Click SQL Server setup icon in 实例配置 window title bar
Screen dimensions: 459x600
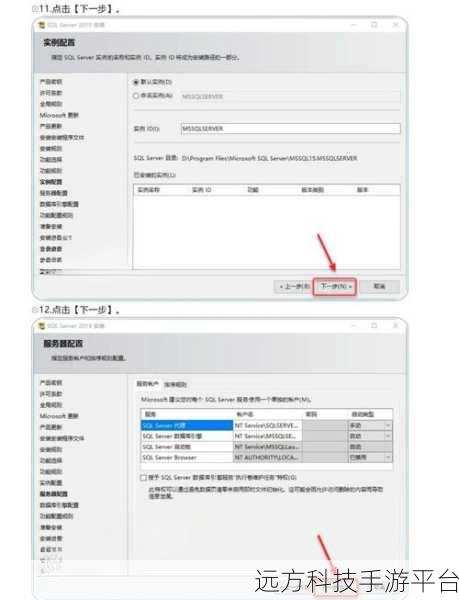42,25
